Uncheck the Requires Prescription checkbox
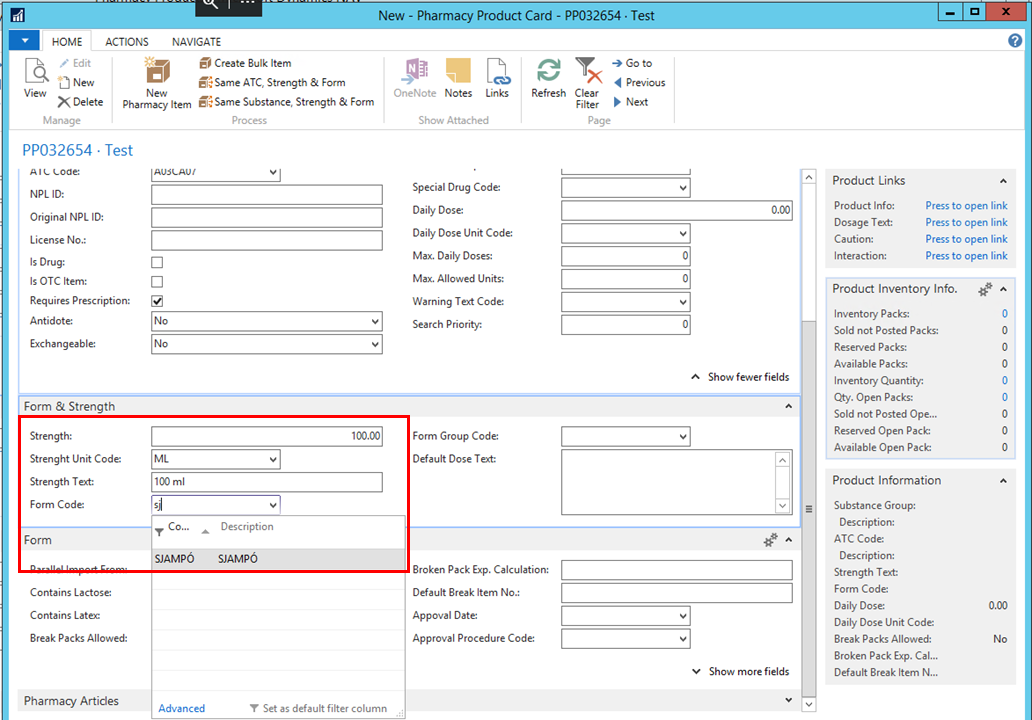Image resolution: width=1032 pixels, height=720 pixels. (157, 301)
